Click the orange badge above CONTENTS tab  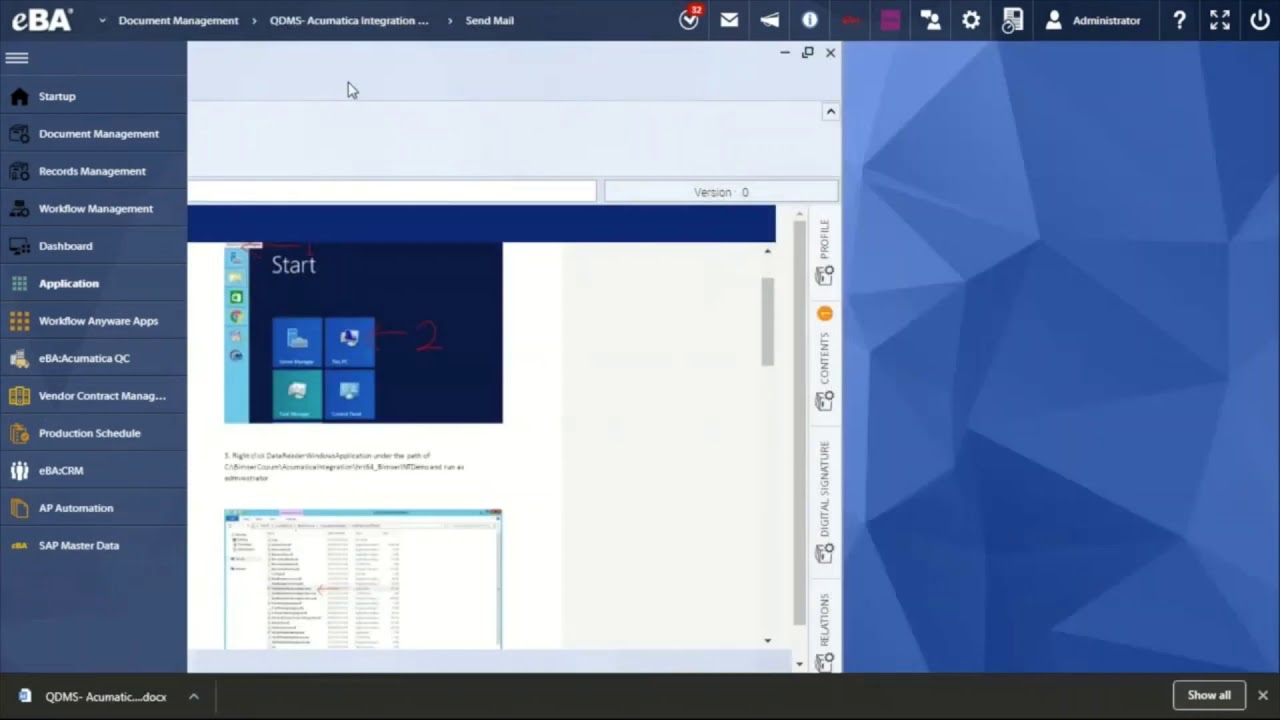tap(825, 314)
